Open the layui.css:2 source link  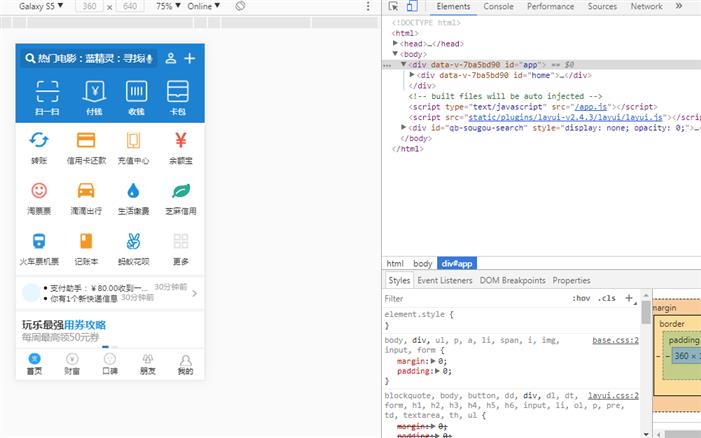pos(613,396)
